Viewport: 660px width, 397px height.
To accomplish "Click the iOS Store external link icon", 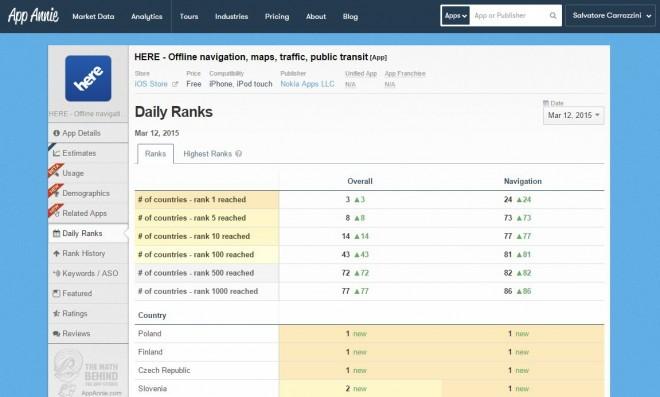I will click(x=175, y=84).
